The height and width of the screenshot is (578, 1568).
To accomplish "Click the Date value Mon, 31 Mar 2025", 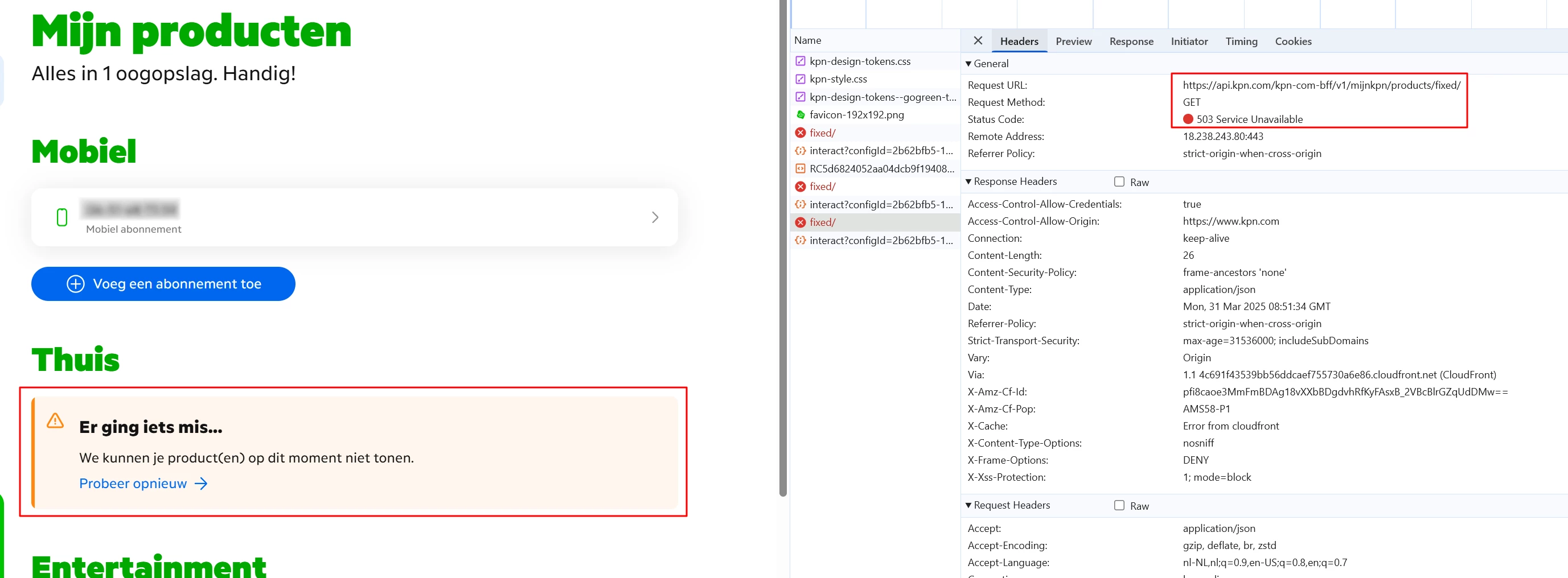I will pyautogui.click(x=1257, y=306).
